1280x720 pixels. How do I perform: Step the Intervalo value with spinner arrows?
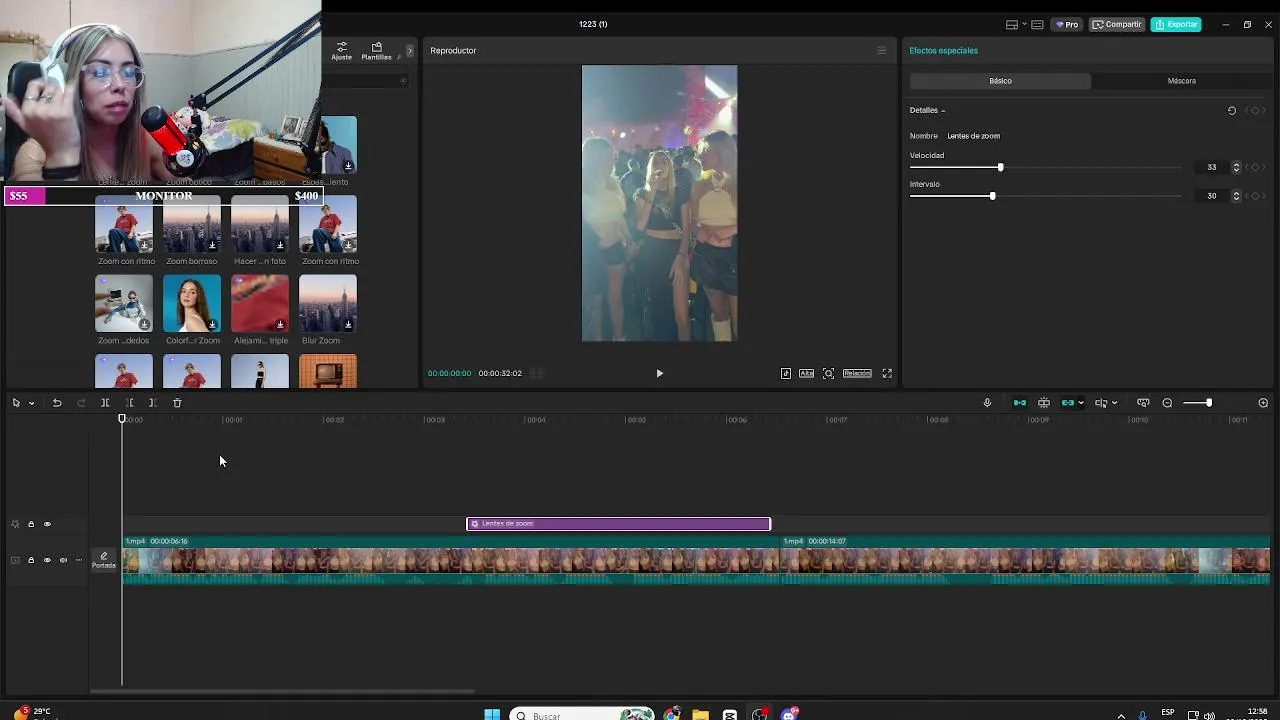(x=1236, y=196)
